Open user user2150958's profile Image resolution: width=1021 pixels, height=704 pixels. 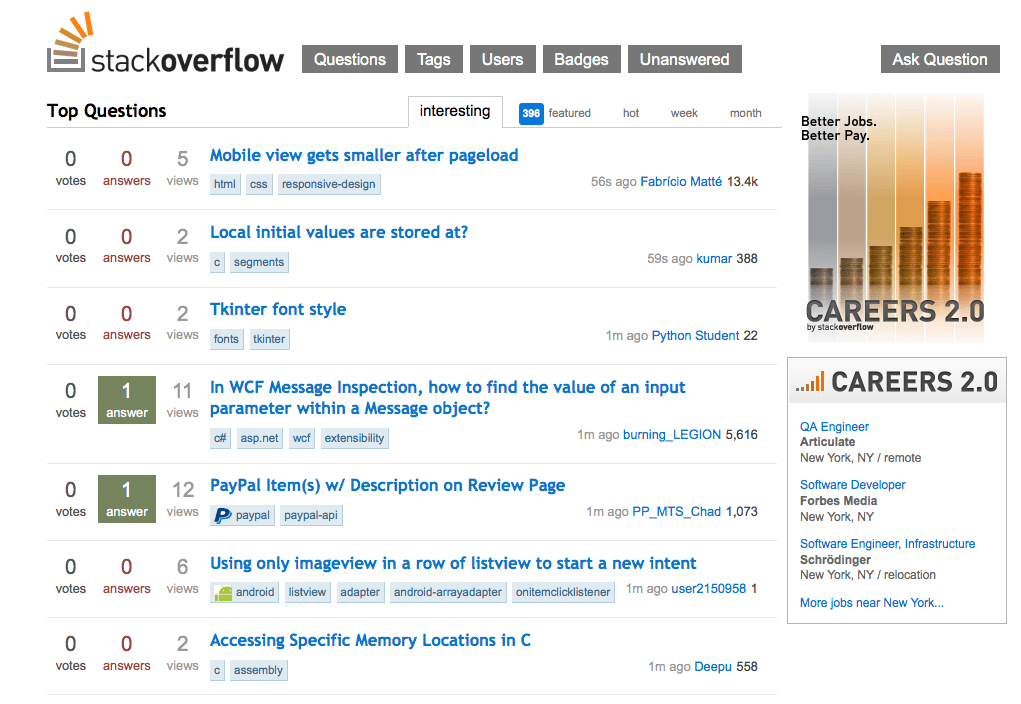(x=708, y=588)
